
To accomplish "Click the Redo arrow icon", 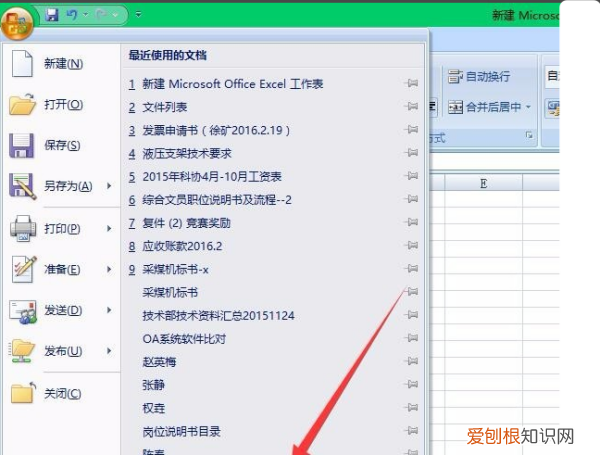I will pyautogui.click(x=101, y=15).
